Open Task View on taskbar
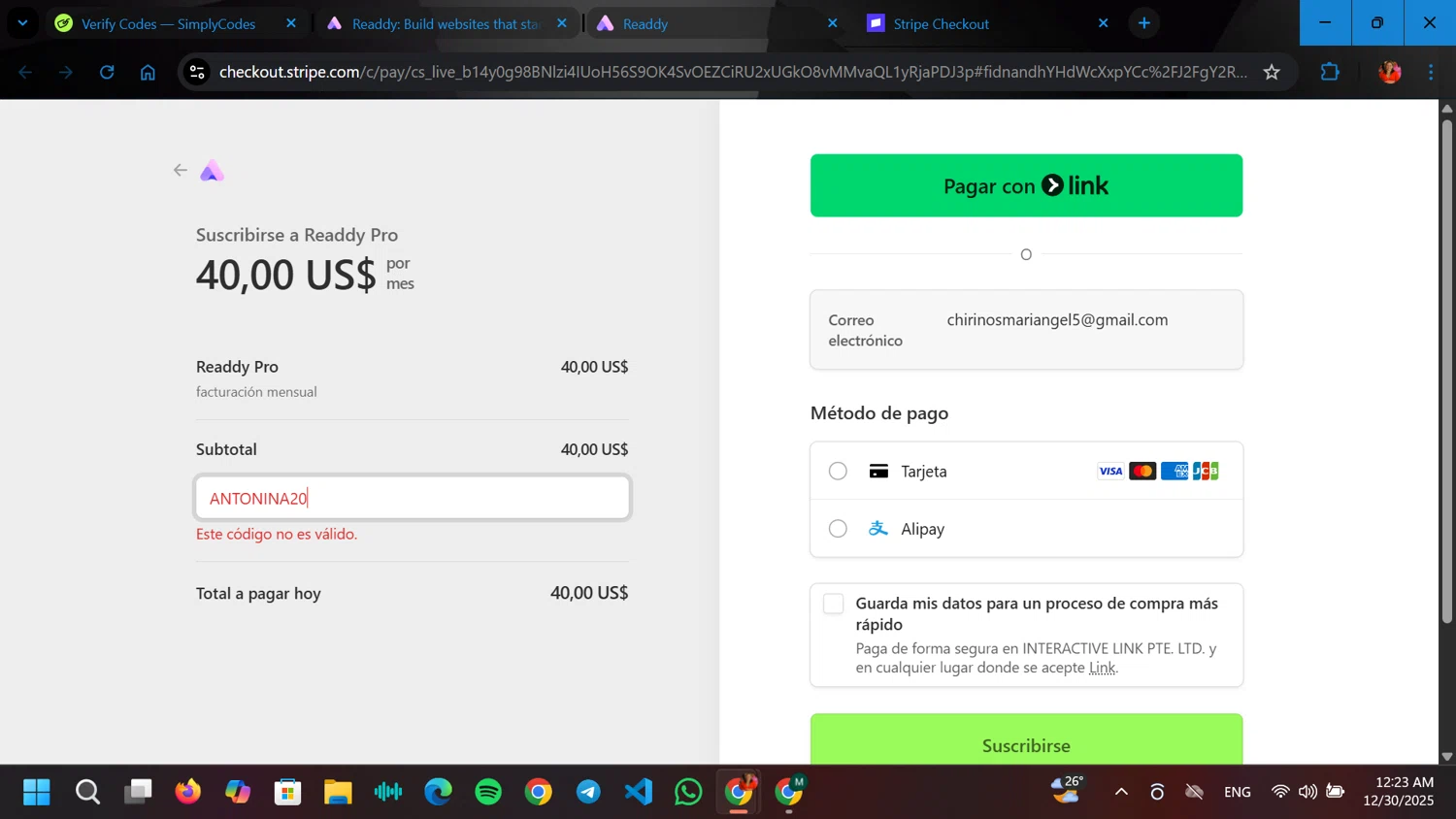Viewport: 1456px width, 819px height. (138, 792)
